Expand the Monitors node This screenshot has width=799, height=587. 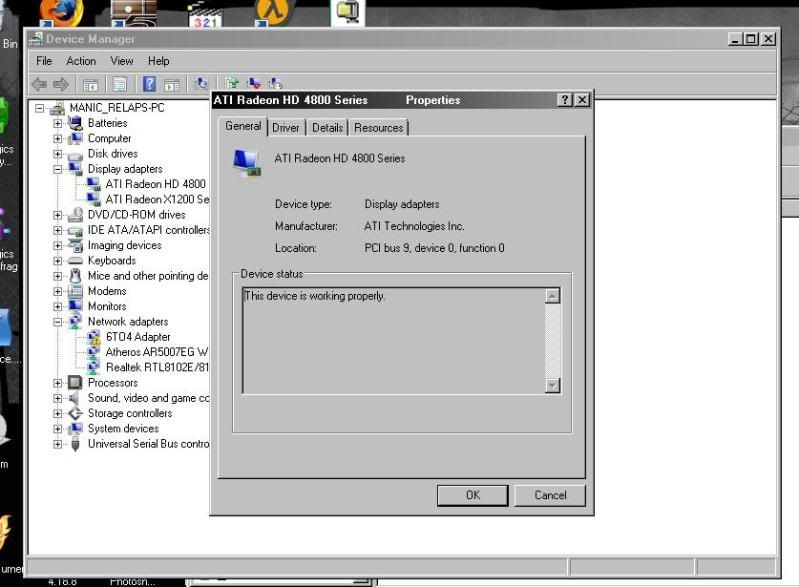(x=58, y=307)
